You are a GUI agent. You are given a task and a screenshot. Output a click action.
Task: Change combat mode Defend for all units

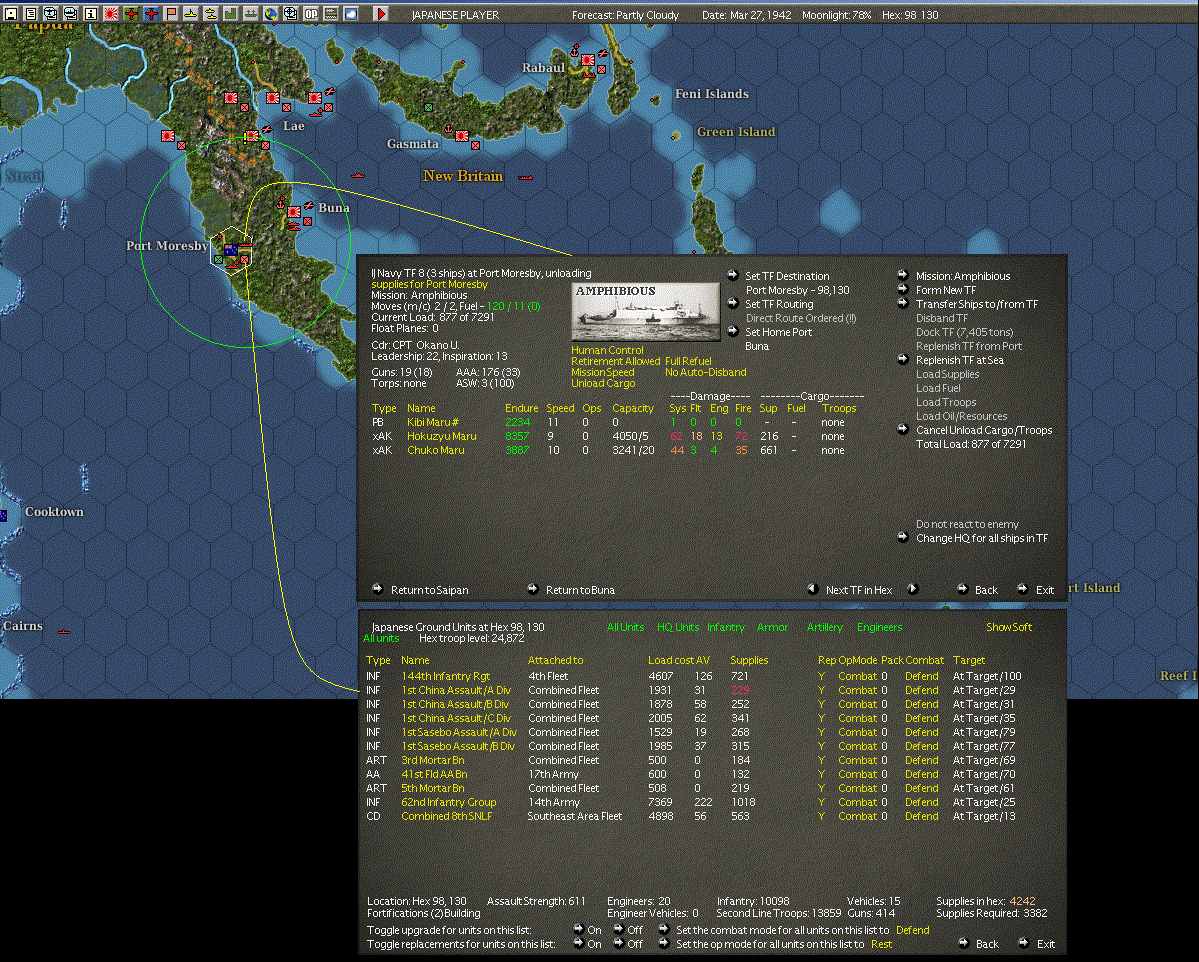912,930
